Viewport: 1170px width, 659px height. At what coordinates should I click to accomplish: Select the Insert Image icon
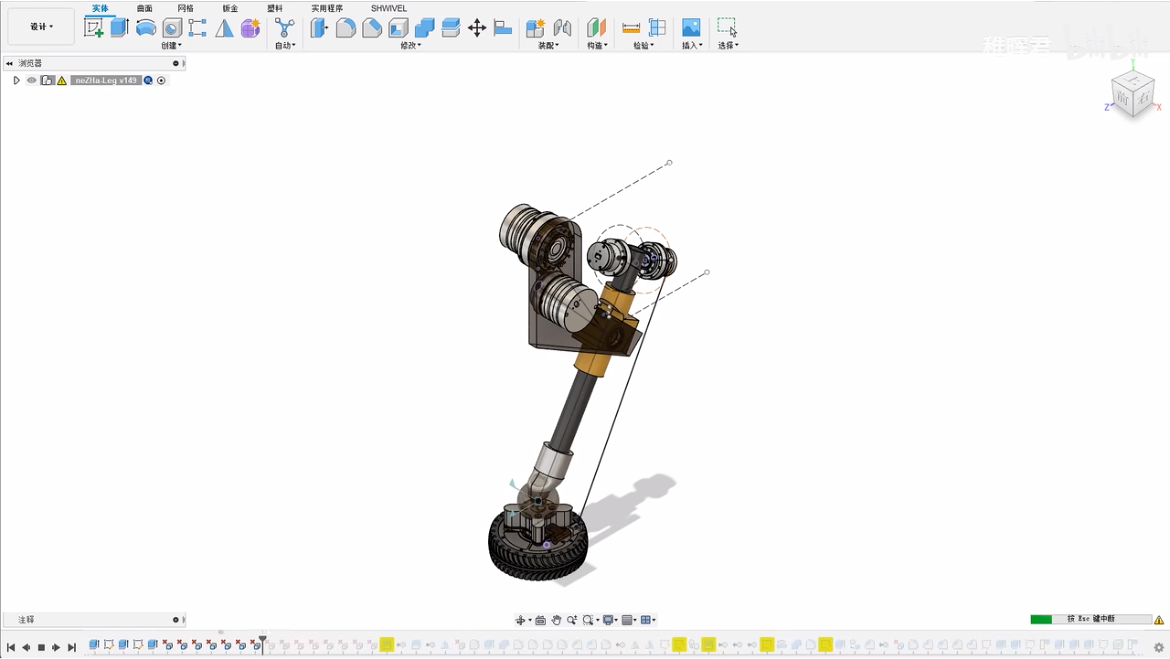pyautogui.click(x=691, y=28)
